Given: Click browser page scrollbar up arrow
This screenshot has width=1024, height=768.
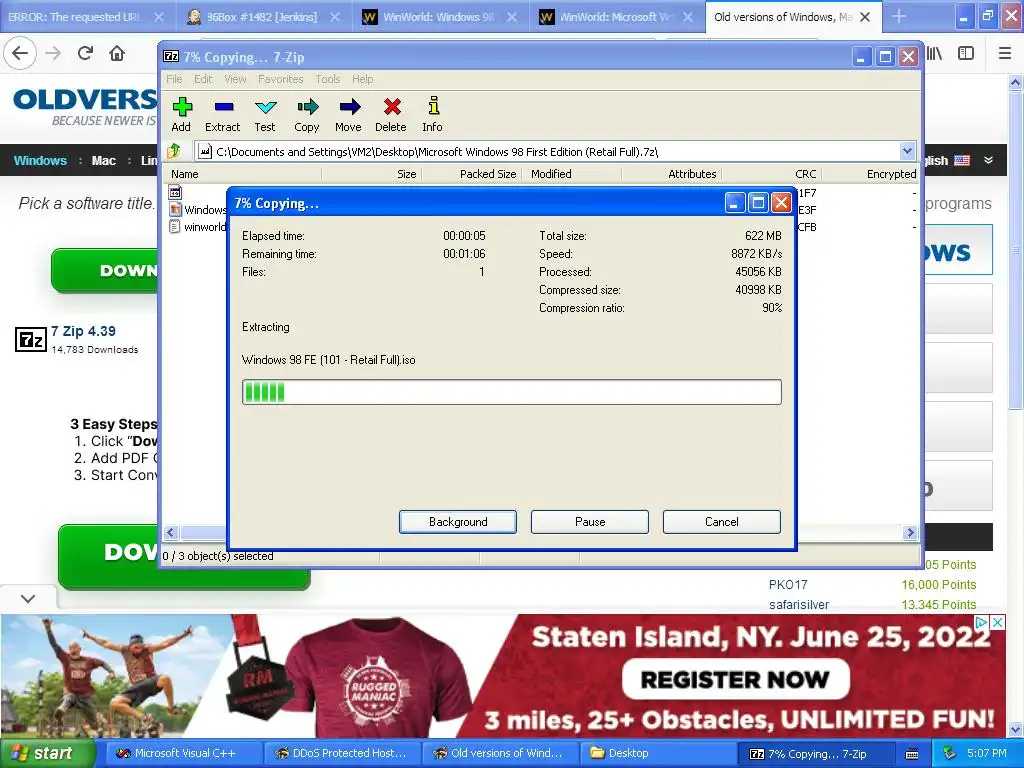Looking at the screenshot, I should tap(1016, 83).
